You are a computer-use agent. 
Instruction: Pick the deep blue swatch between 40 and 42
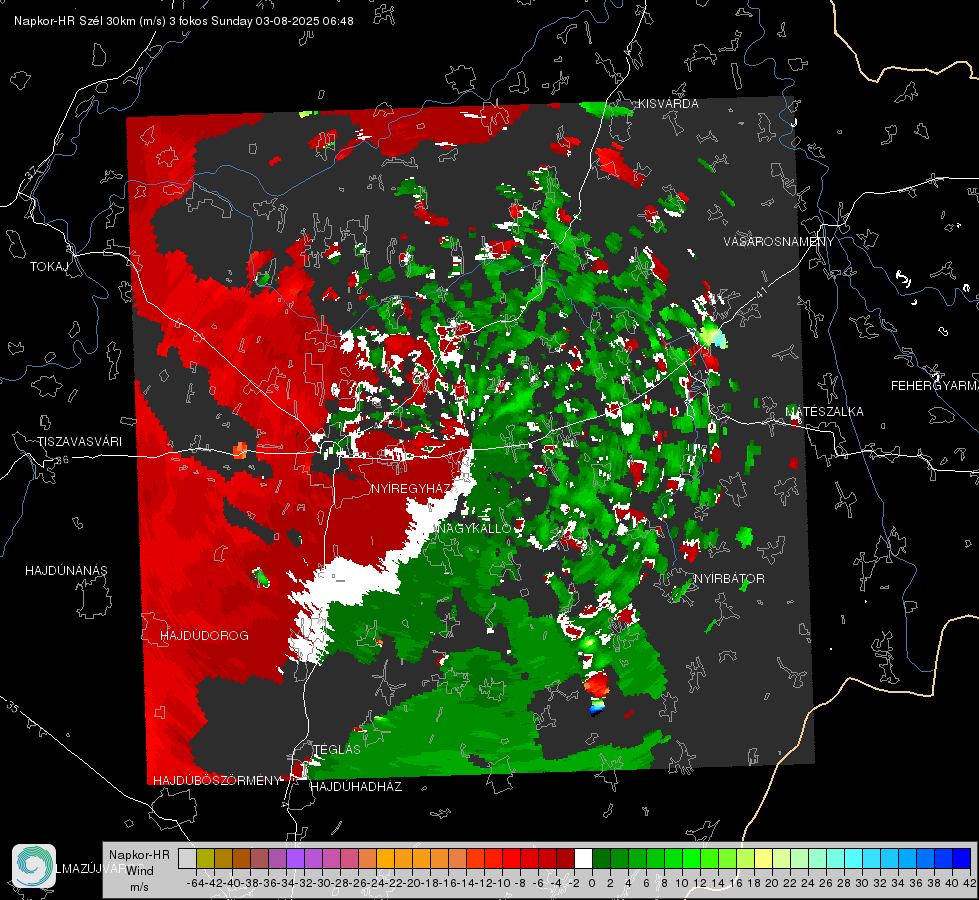point(962,858)
